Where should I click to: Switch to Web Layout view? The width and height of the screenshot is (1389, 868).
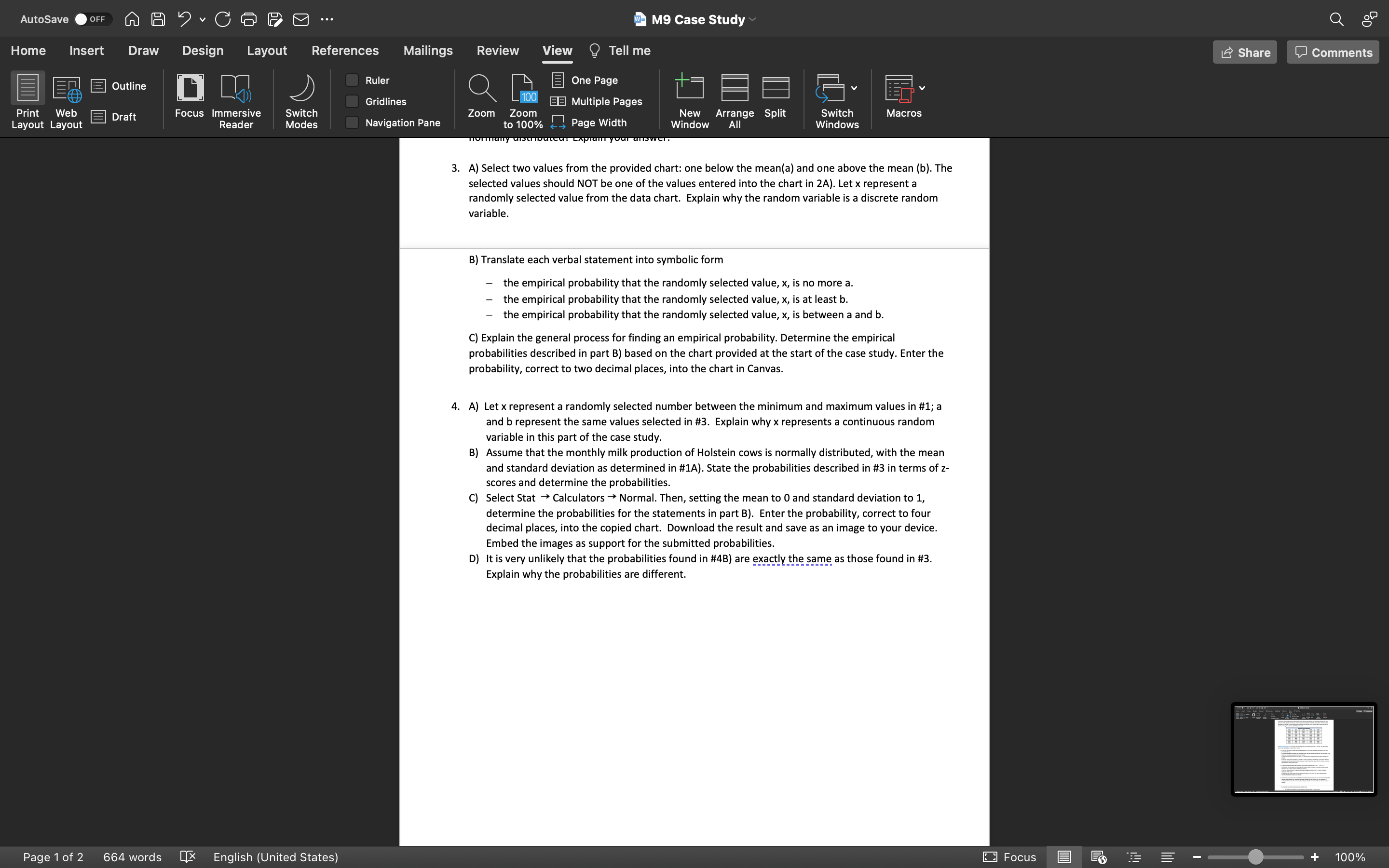pyautogui.click(x=66, y=101)
